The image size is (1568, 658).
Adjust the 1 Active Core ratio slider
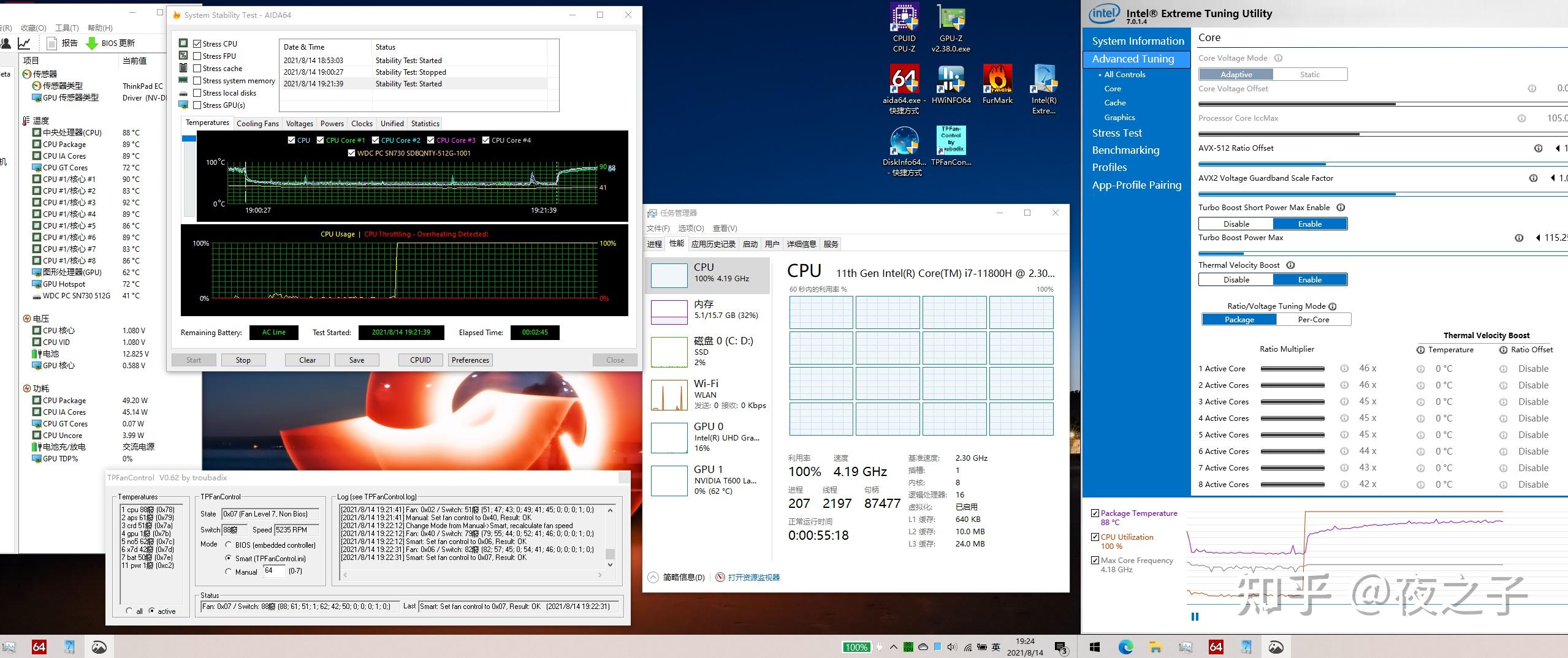tap(1292, 368)
